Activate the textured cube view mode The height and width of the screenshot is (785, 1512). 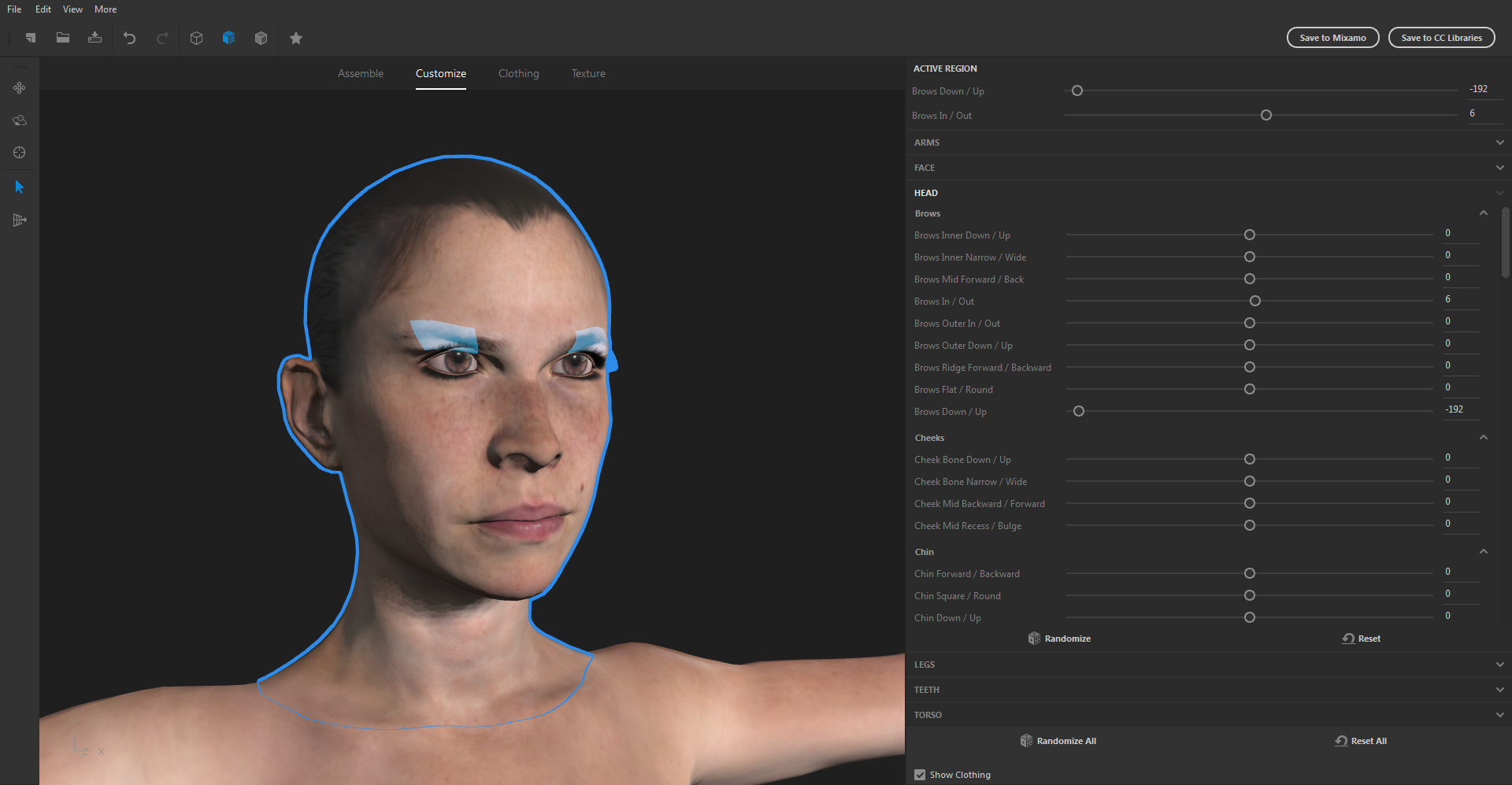228,38
